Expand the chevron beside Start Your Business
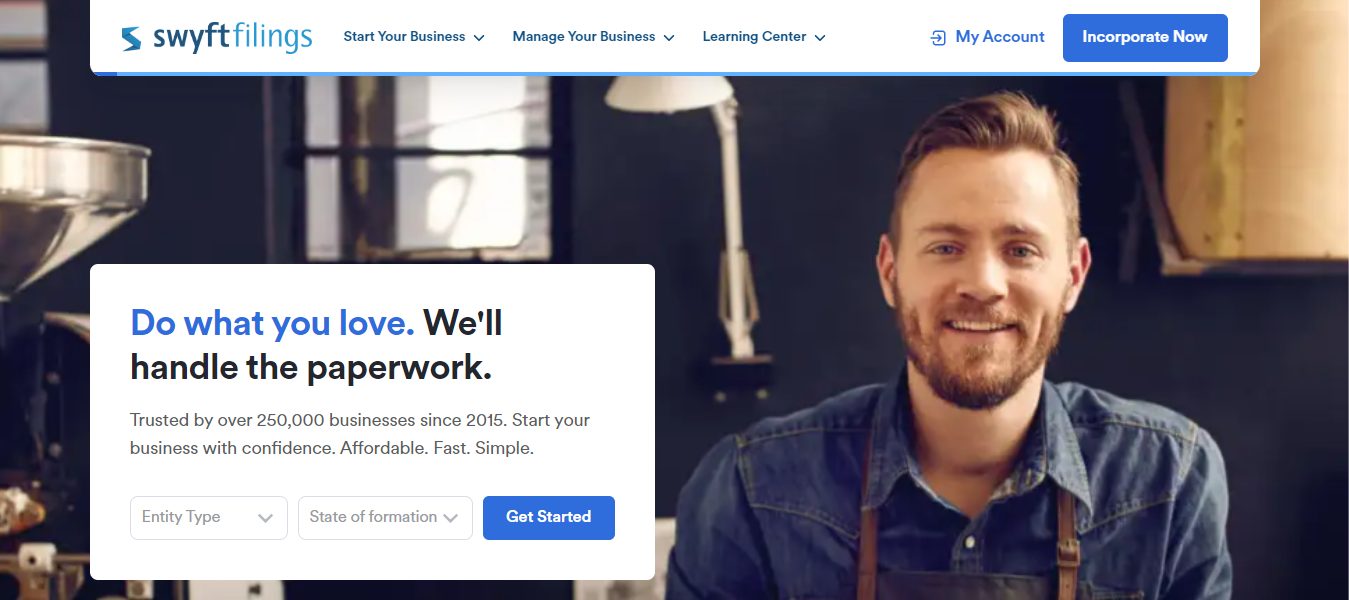1349x600 pixels. (479, 38)
